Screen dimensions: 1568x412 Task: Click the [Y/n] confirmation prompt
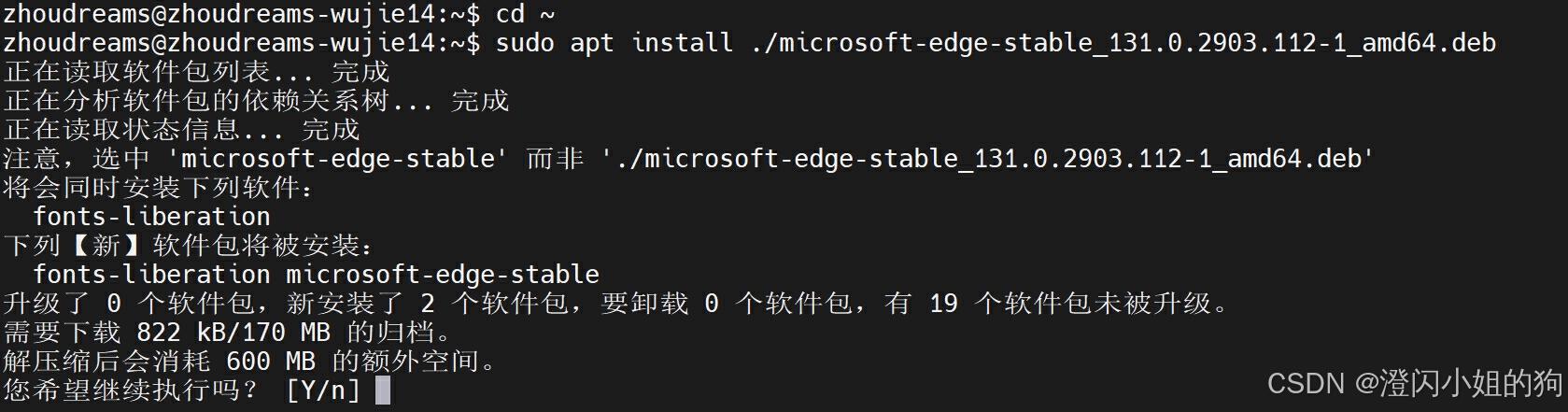(x=323, y=391)
